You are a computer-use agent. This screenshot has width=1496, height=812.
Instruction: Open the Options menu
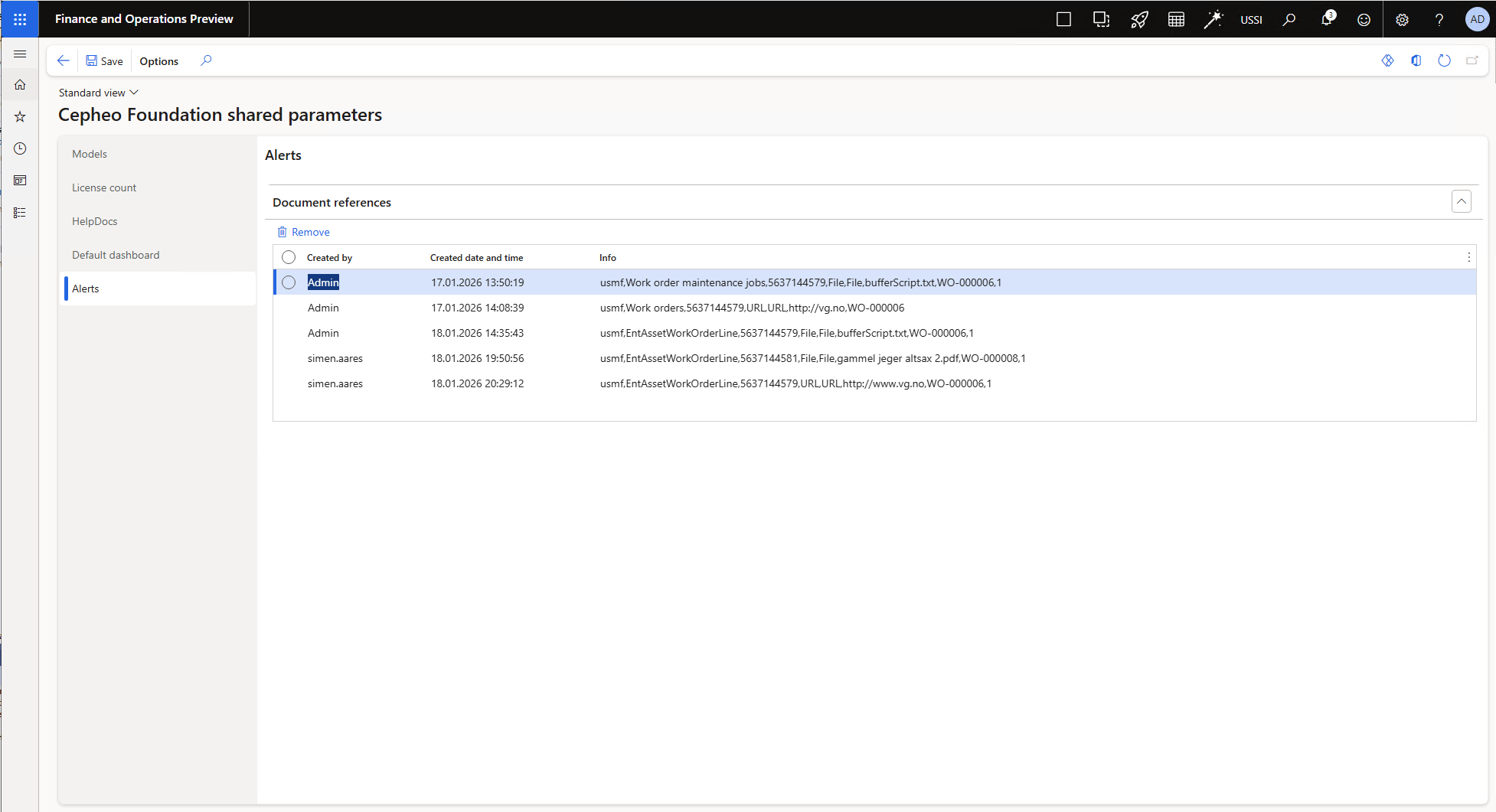(158, 60)
